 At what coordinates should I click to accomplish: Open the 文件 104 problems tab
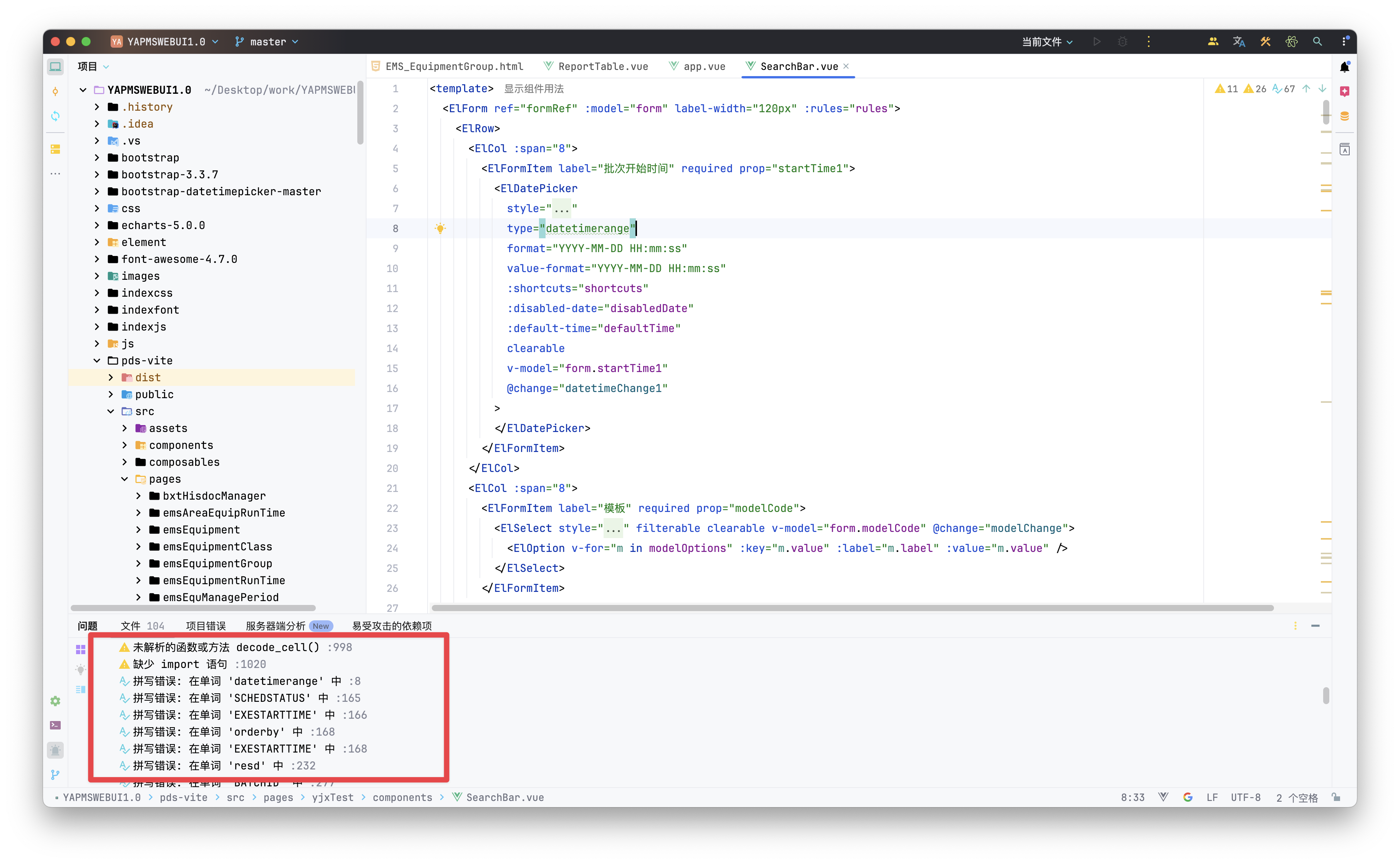(142, 626)
